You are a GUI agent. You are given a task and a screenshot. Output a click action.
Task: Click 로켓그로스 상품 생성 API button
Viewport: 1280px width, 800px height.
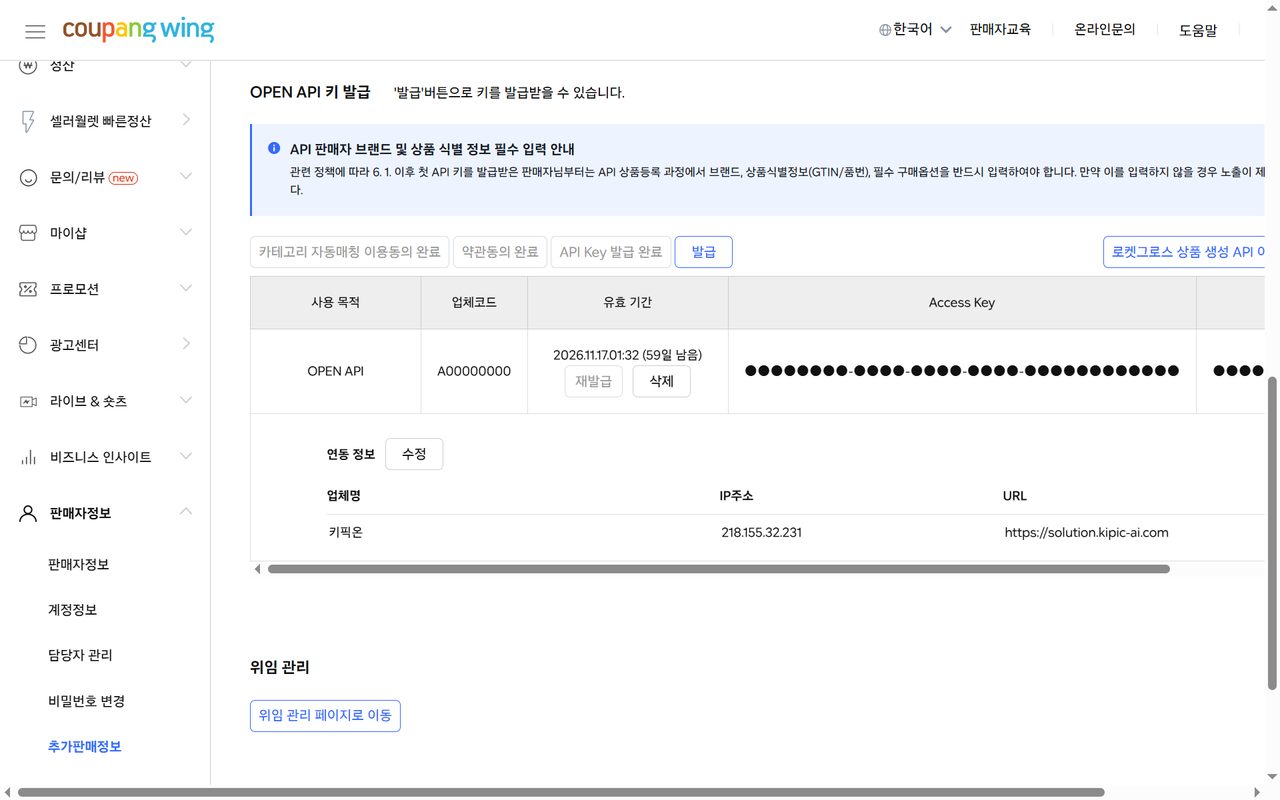tap(1186, 252)
